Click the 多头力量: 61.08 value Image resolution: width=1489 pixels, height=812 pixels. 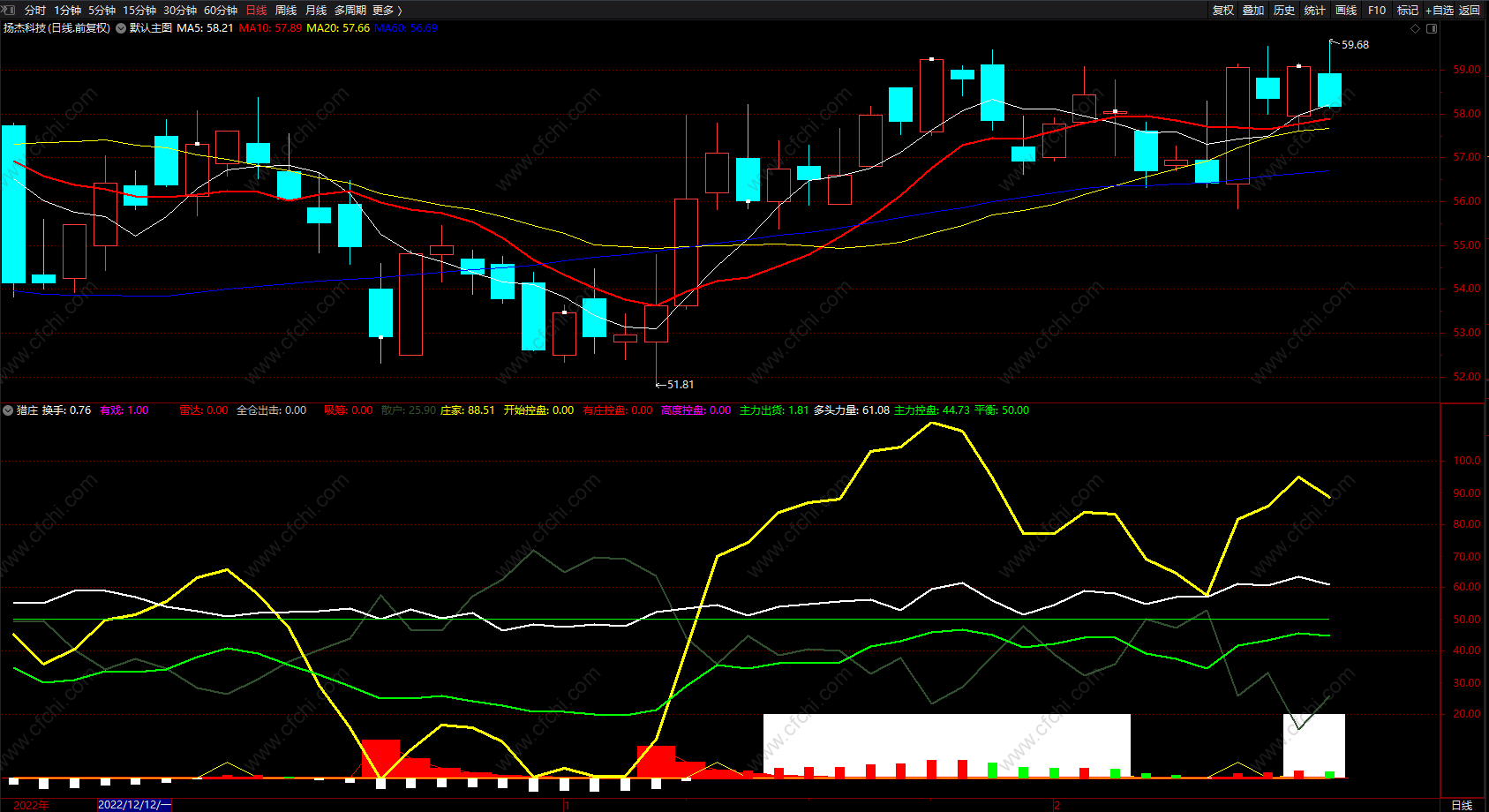click(x=852, y=410)
